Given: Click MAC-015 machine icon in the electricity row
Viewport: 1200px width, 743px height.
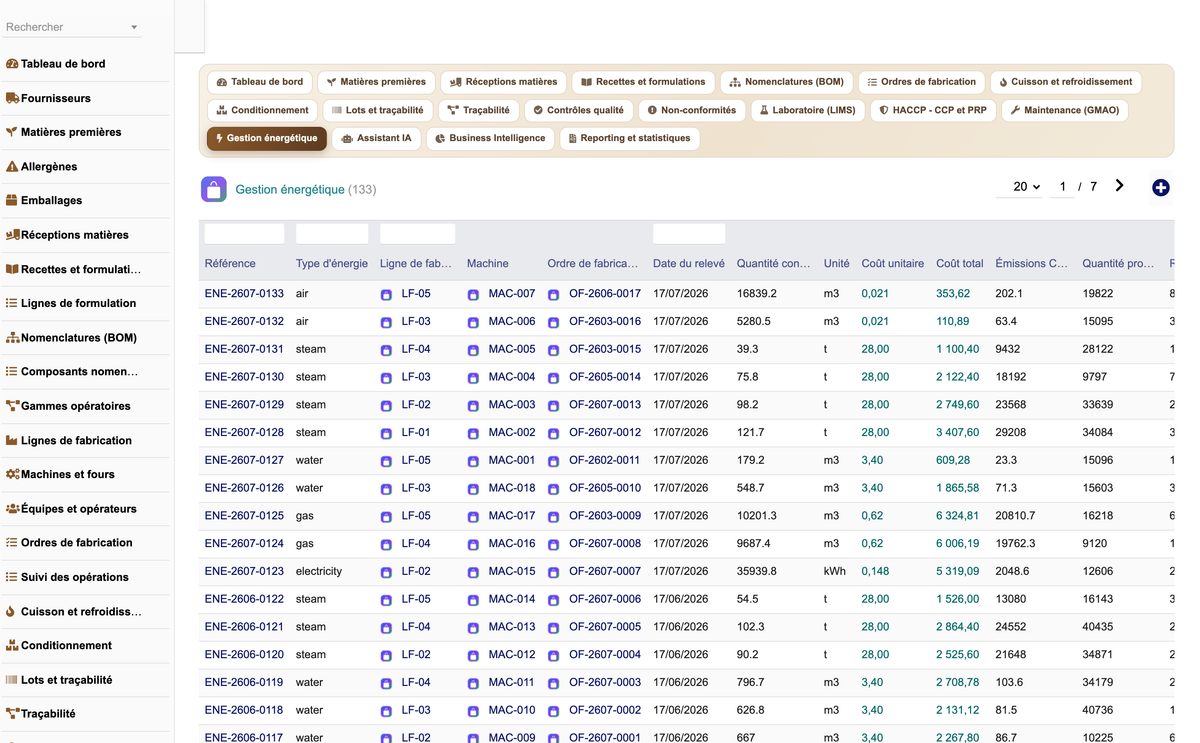Looking at the screenshot, I should 473,573.
